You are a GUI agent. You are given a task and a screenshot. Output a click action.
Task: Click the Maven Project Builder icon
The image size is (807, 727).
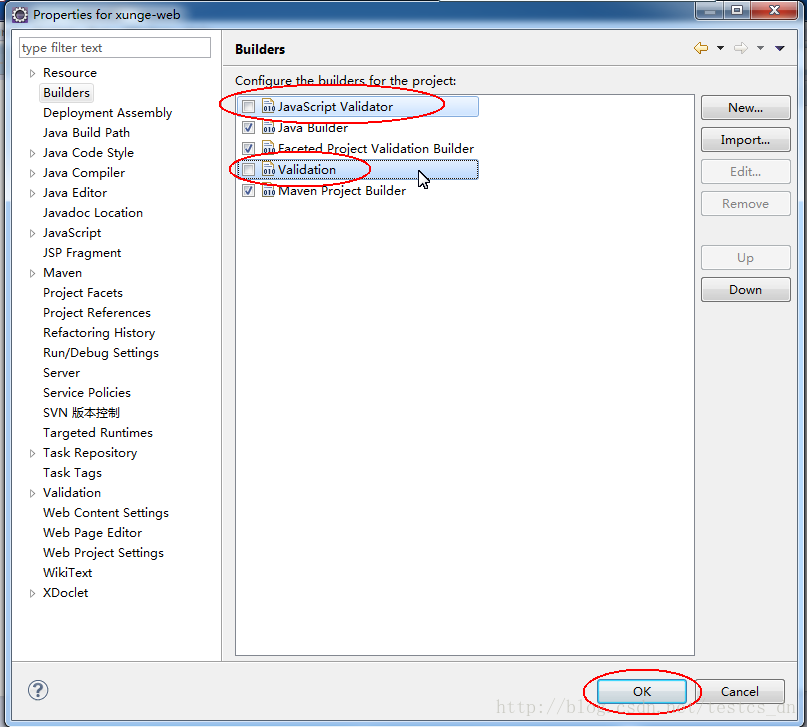pyautogui.click(x=269, y=190)
